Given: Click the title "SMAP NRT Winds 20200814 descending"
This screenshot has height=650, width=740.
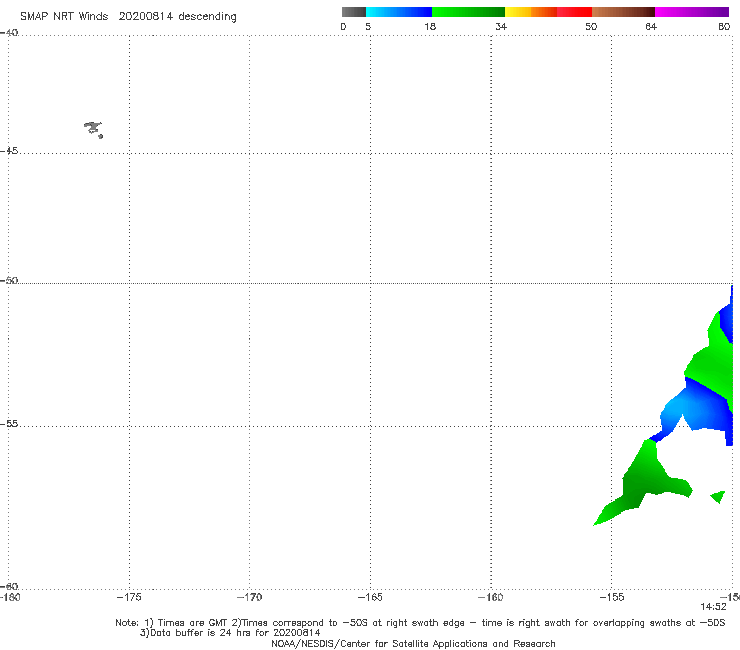Looking at the screenshot, I should pyautogui.click(x=128, y=17).
